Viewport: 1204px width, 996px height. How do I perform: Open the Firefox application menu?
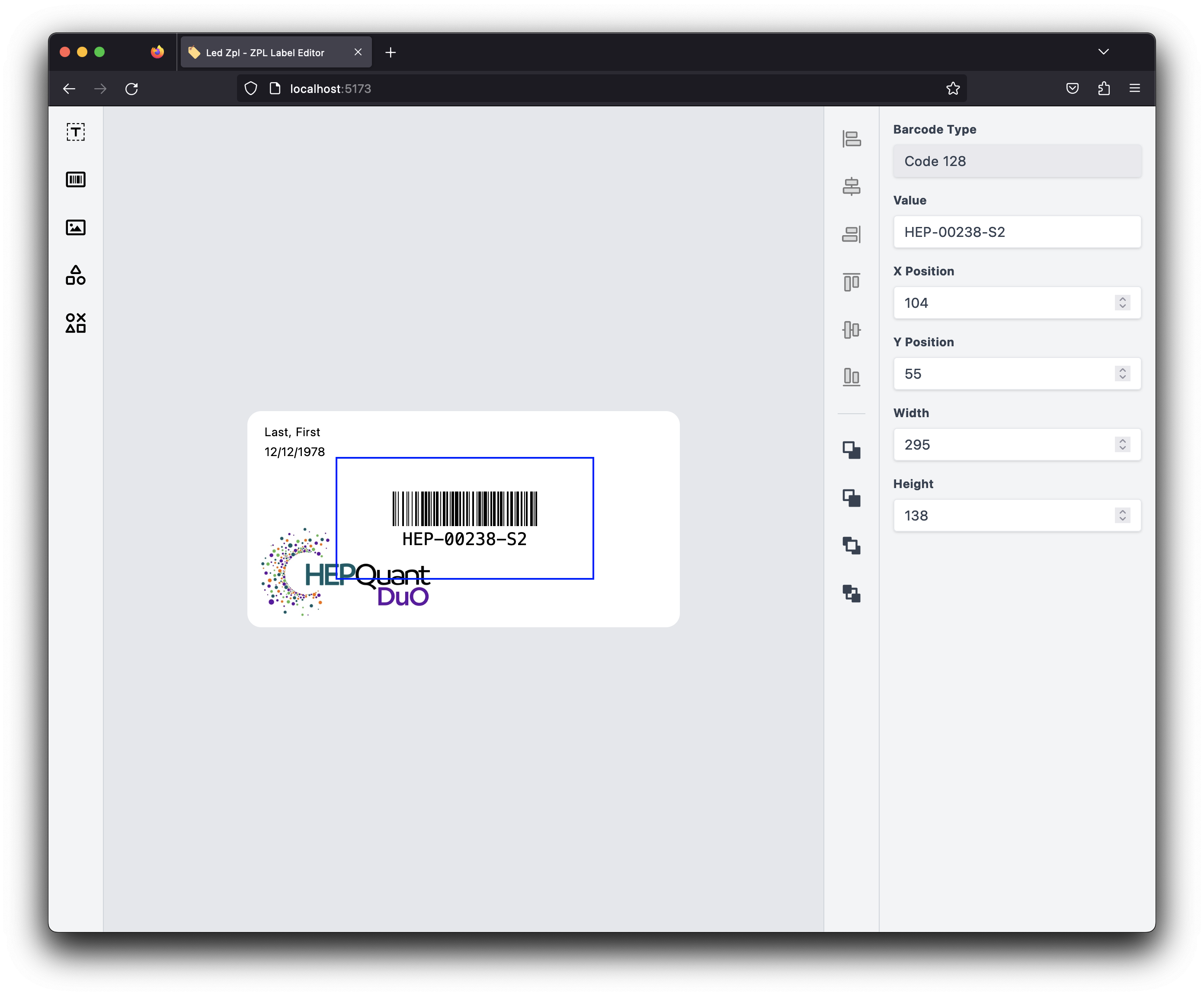point(1135,88)
